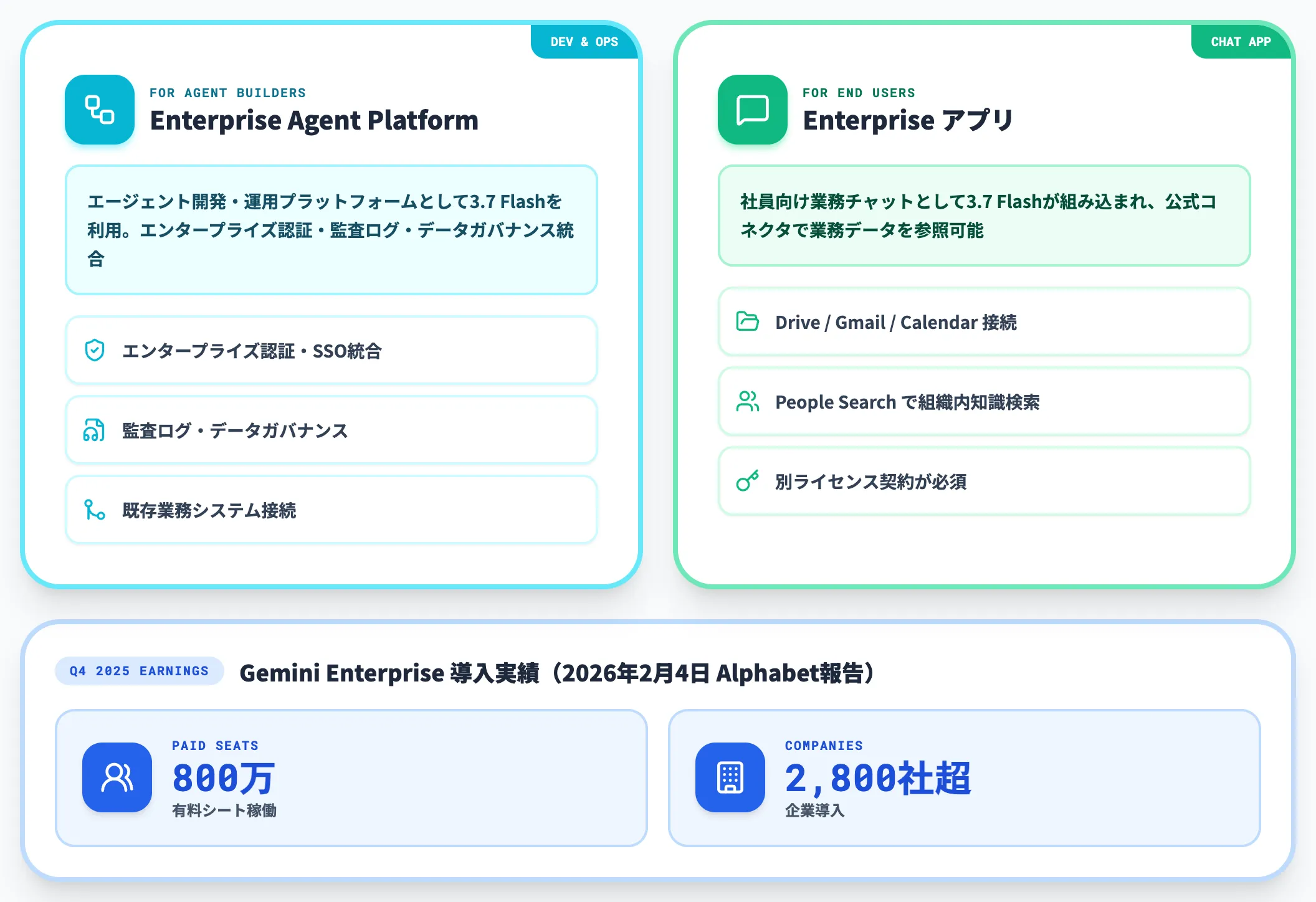1316x902 pixels.
Task: Click the 800万 paid seats figure
Action: [224, 778]
